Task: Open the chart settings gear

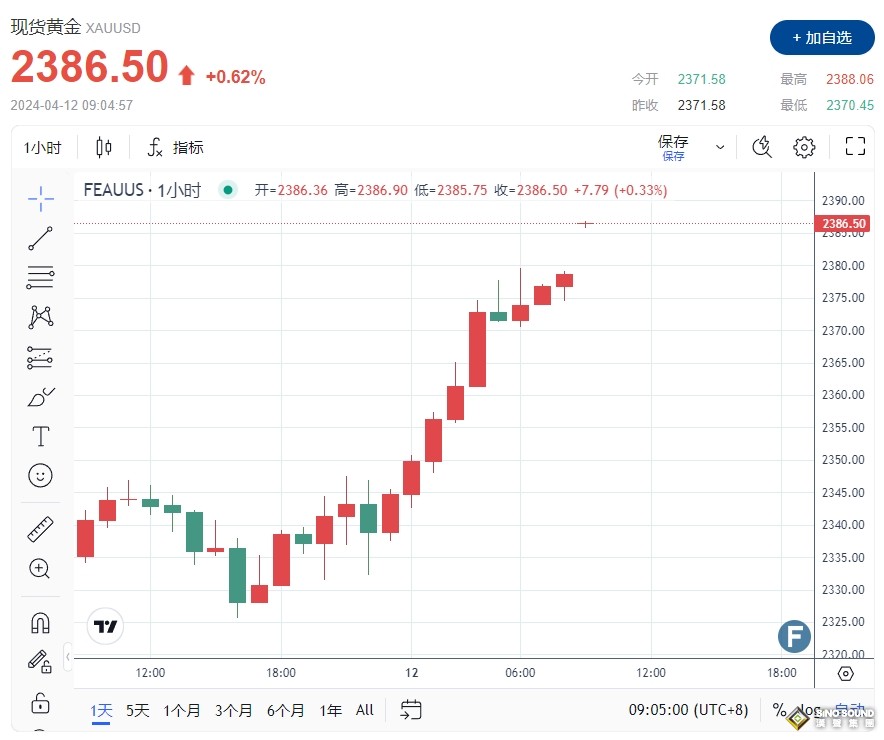Action: 804,147
